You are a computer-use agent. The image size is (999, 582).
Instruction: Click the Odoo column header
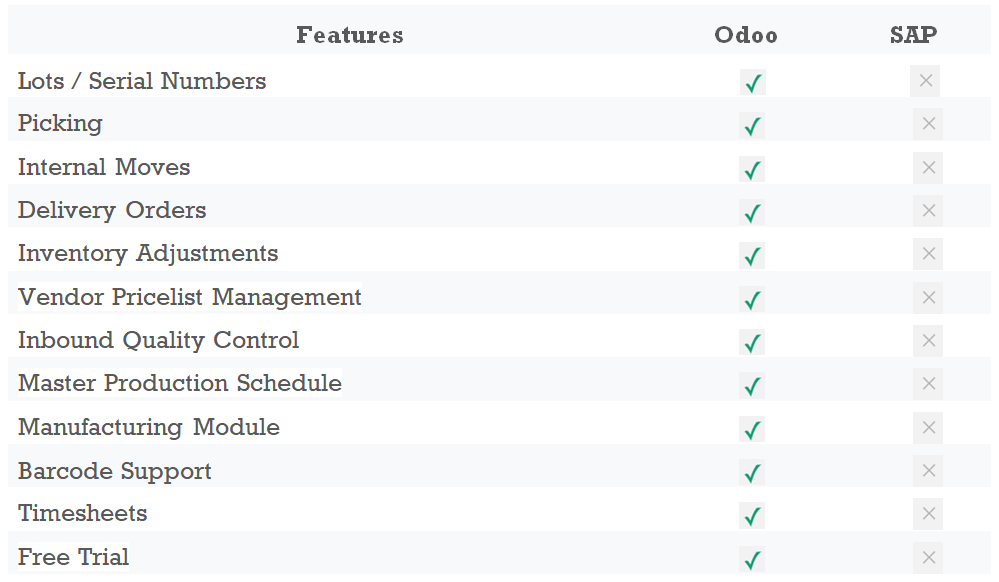(746, 35)
